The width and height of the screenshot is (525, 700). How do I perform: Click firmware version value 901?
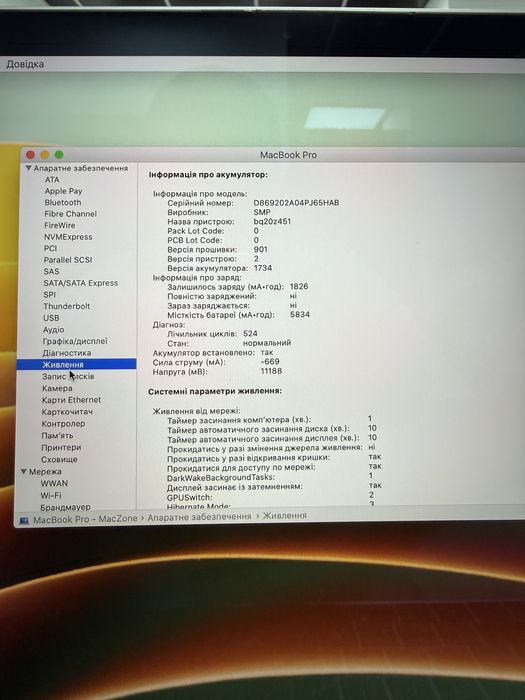[261, 250]
